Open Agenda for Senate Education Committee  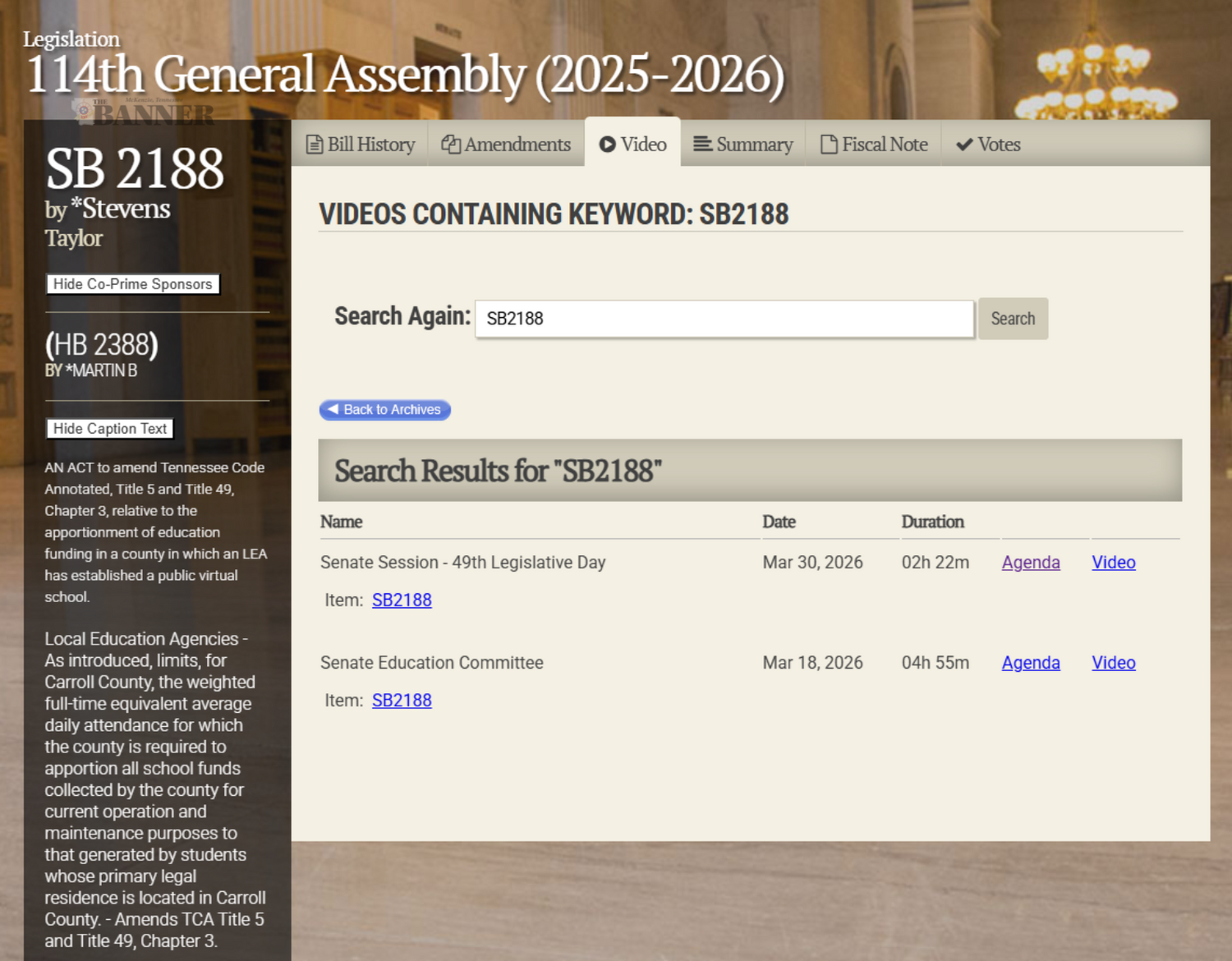tap(1031, 663)
